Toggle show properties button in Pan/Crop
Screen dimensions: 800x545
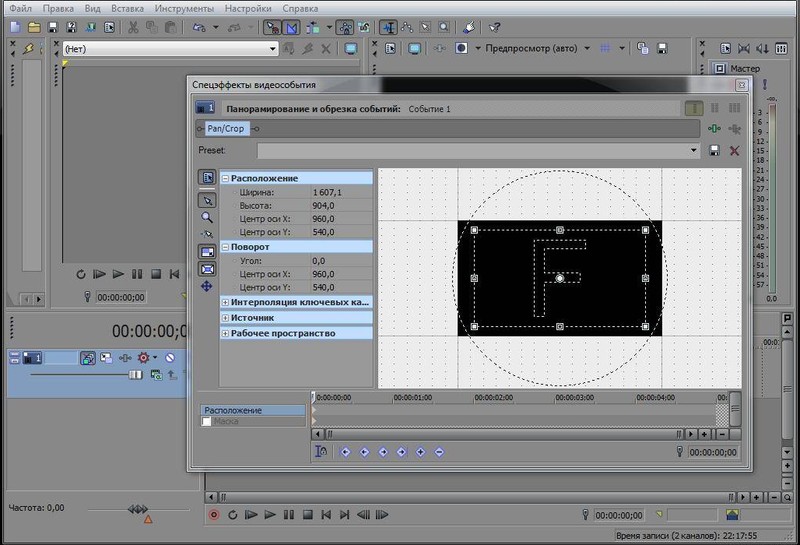[x=207, y=177]
